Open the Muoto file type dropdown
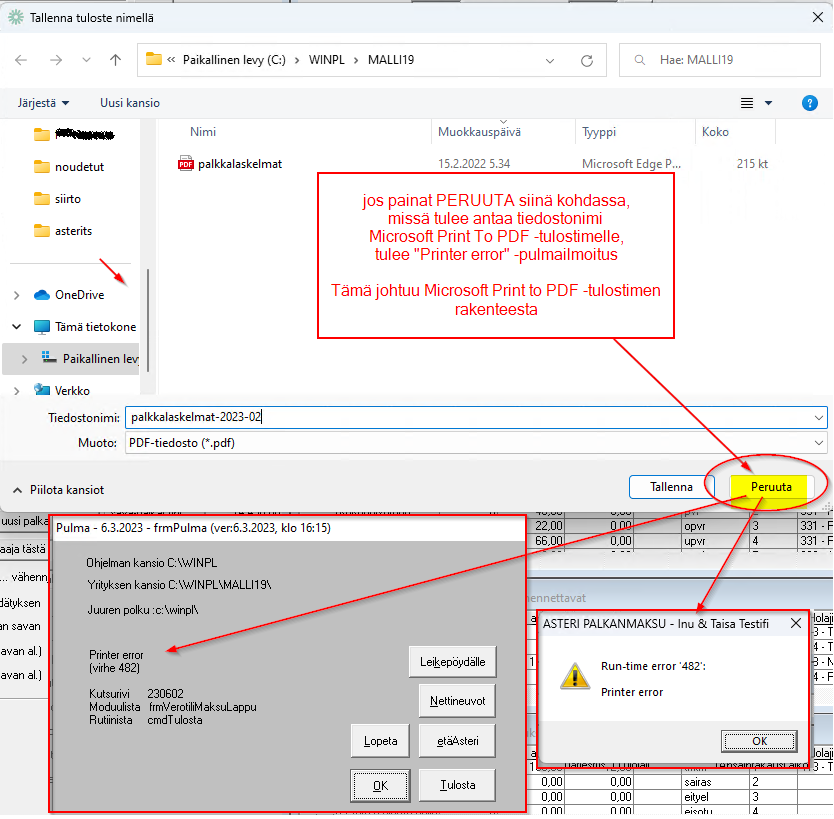Image resolution: width=834 pixels, height=819 pixels. [818, 443]
